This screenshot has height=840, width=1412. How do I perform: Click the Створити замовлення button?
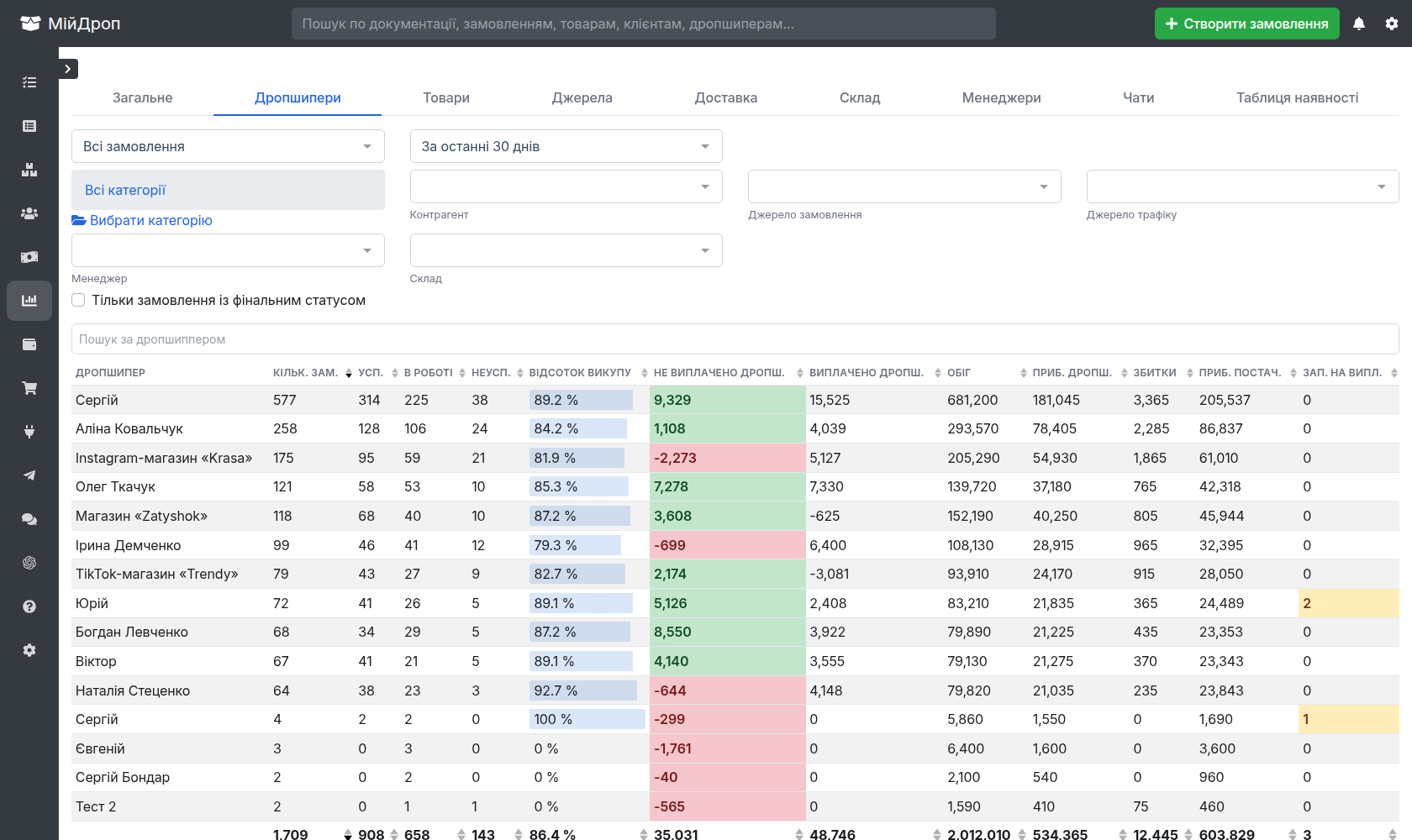[1247, 24]
